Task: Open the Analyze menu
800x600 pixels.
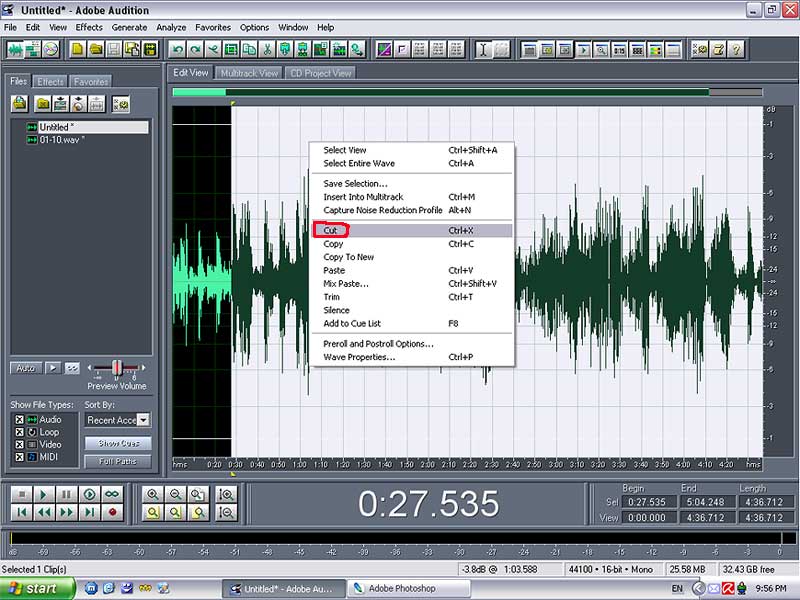Action: 171,28
